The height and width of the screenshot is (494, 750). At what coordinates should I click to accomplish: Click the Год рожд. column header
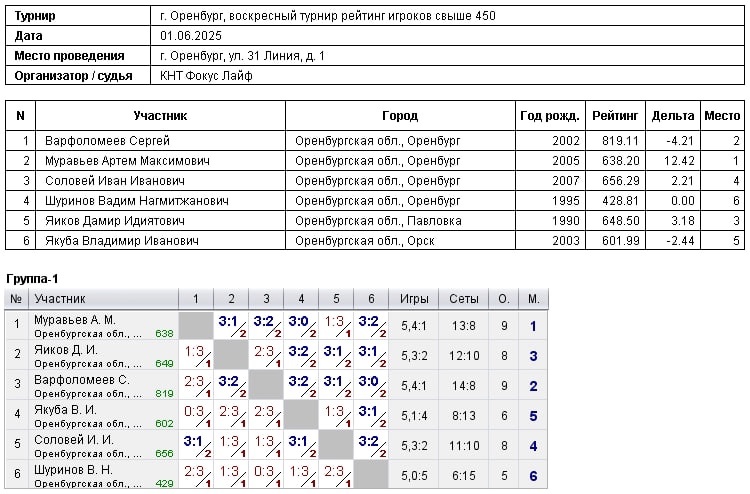point(548,116)
